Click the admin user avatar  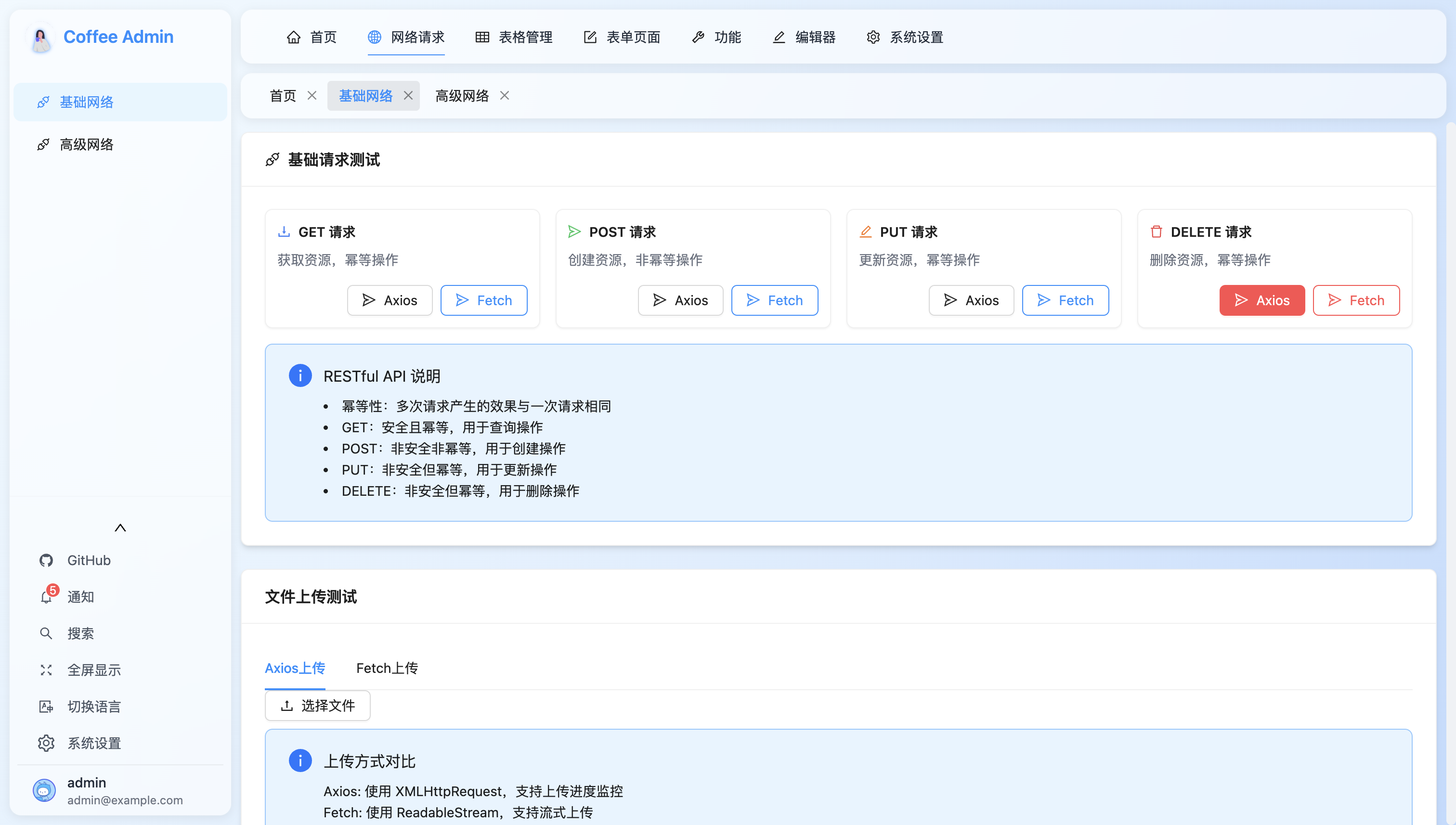[44, 790]
